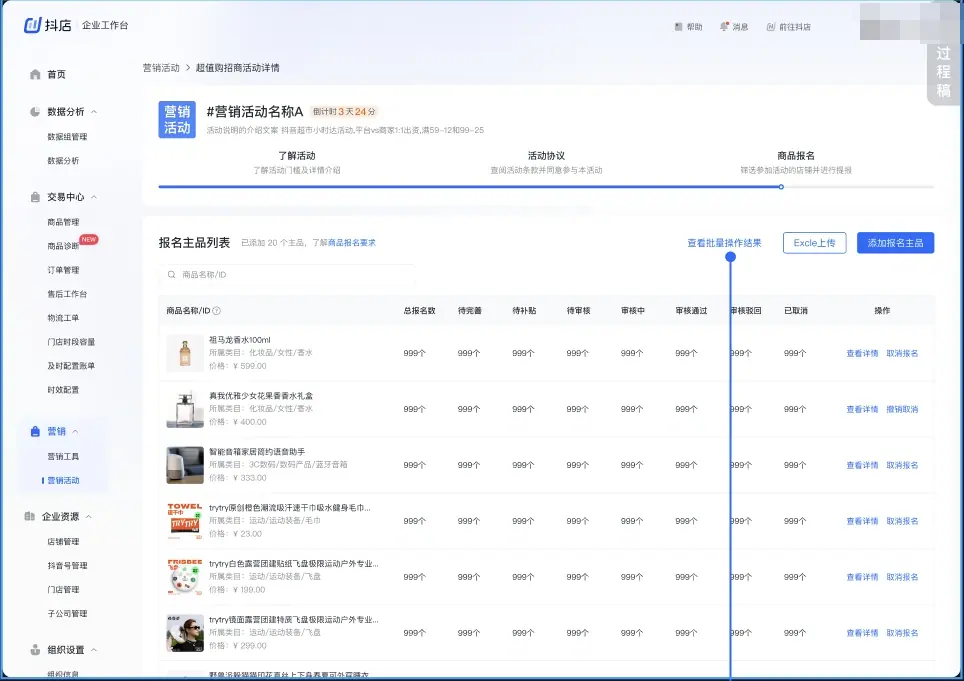Select the active 营销活动 sidebar item
Screen dimensions: 964x681
[x=63, y=481]
